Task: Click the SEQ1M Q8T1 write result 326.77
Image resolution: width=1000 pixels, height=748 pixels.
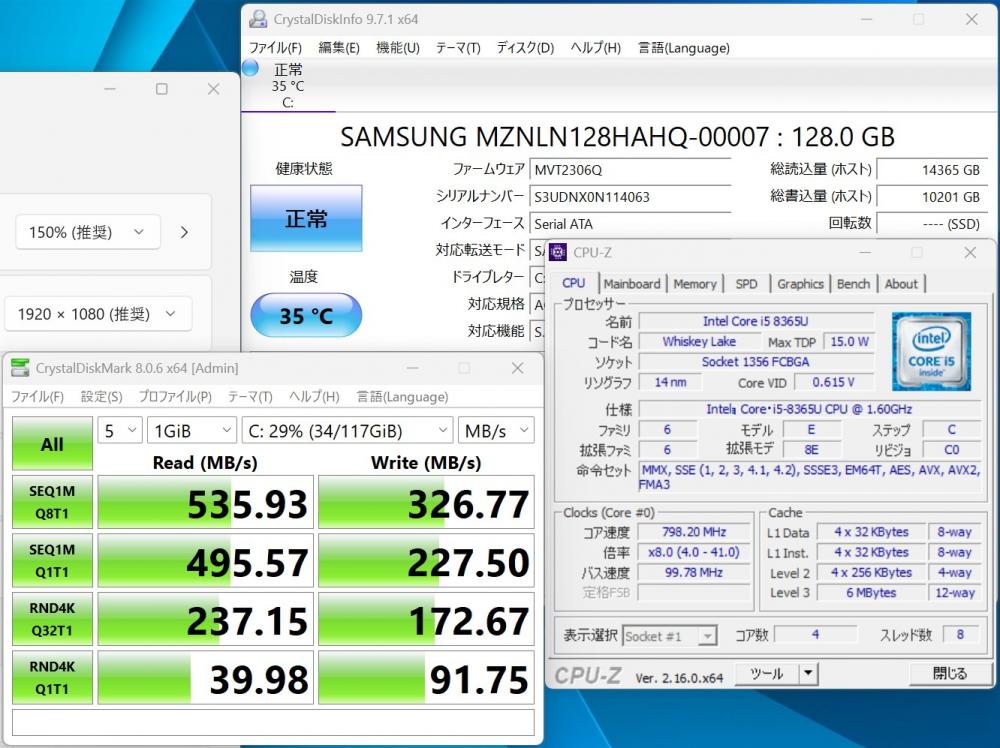Action: (x=426, y=502)
